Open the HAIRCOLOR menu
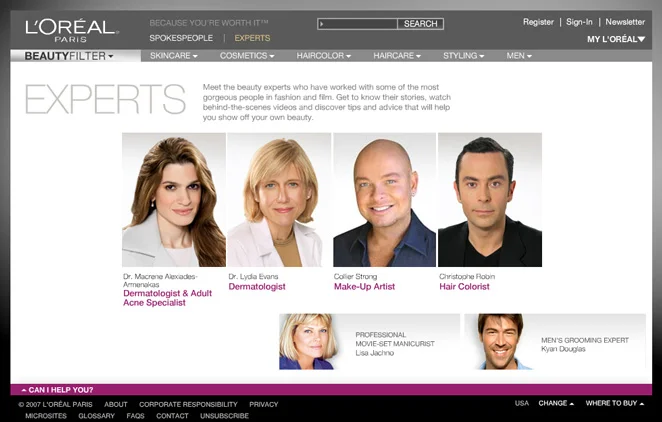The image size is (662, 422). pyautogui.click(x=323, y=56)
